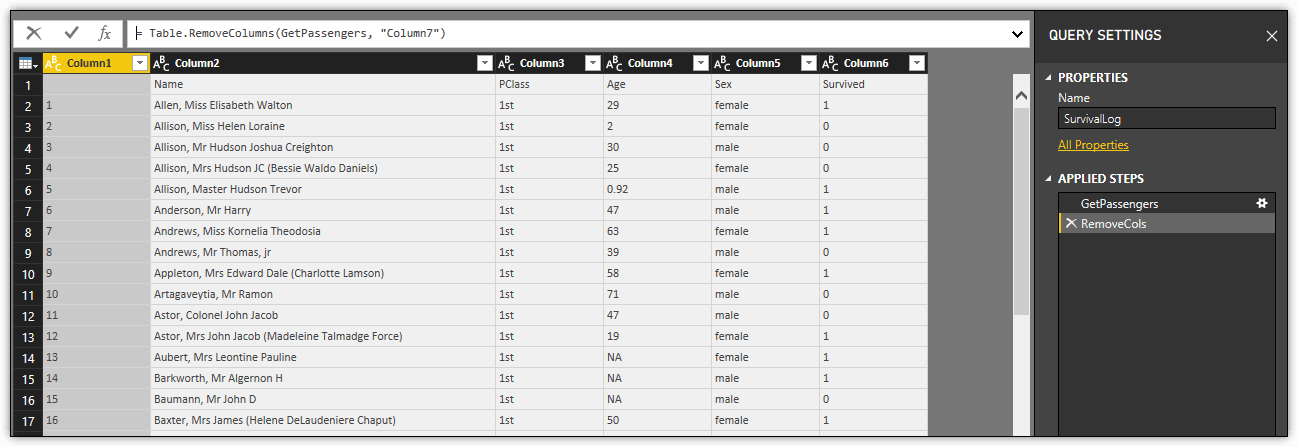Open Column1 filter dropdown
This screenshot has height=447, width=1298.
click(x=139, y=63)
